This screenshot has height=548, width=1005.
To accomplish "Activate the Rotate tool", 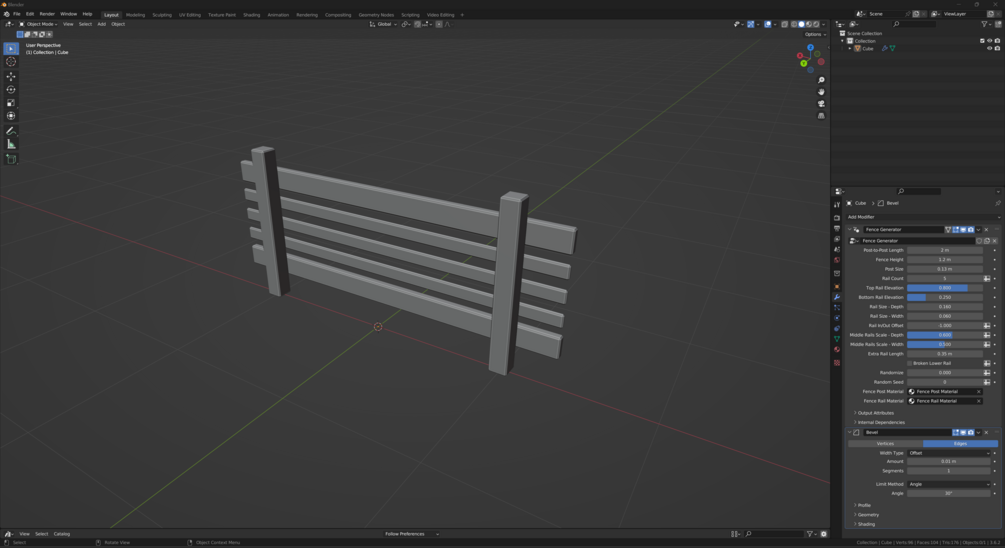I will pyautogui.click(x=11, y=90).
